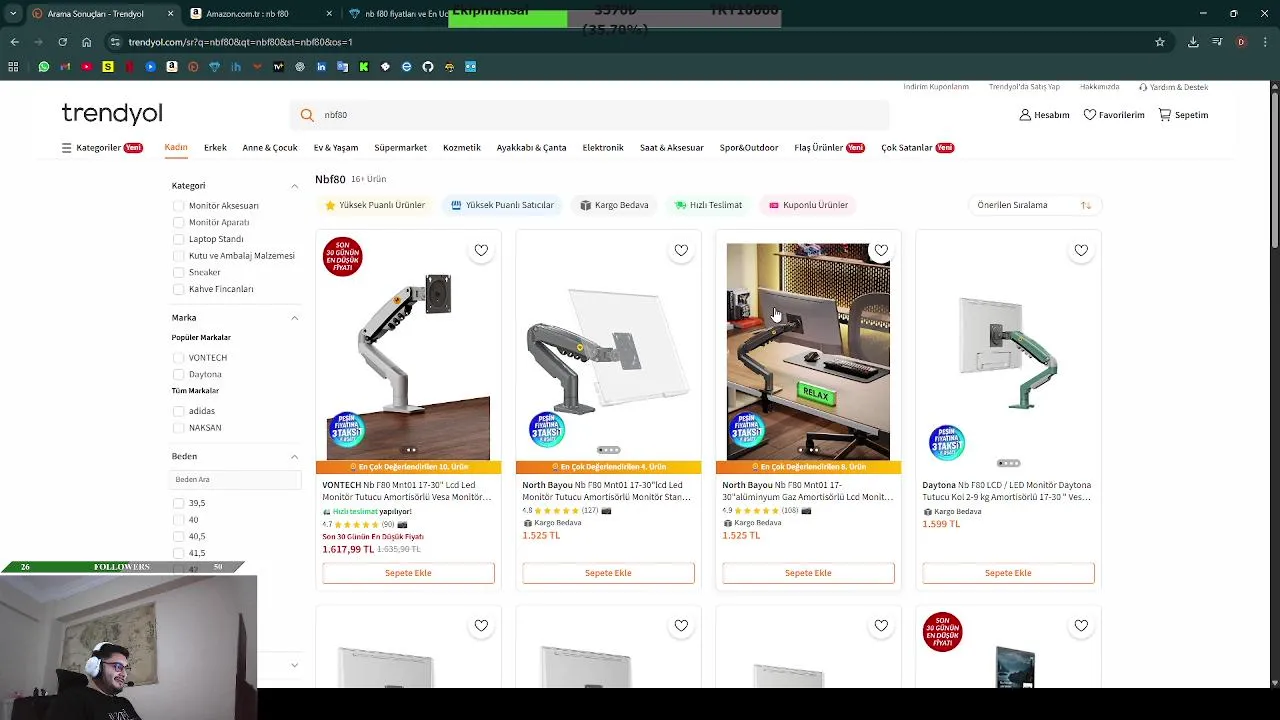Favorite the Daytona Nb F80 product heart
Screen dimensions: 1280x720
pyautogui.click(x=1081, y=250)
